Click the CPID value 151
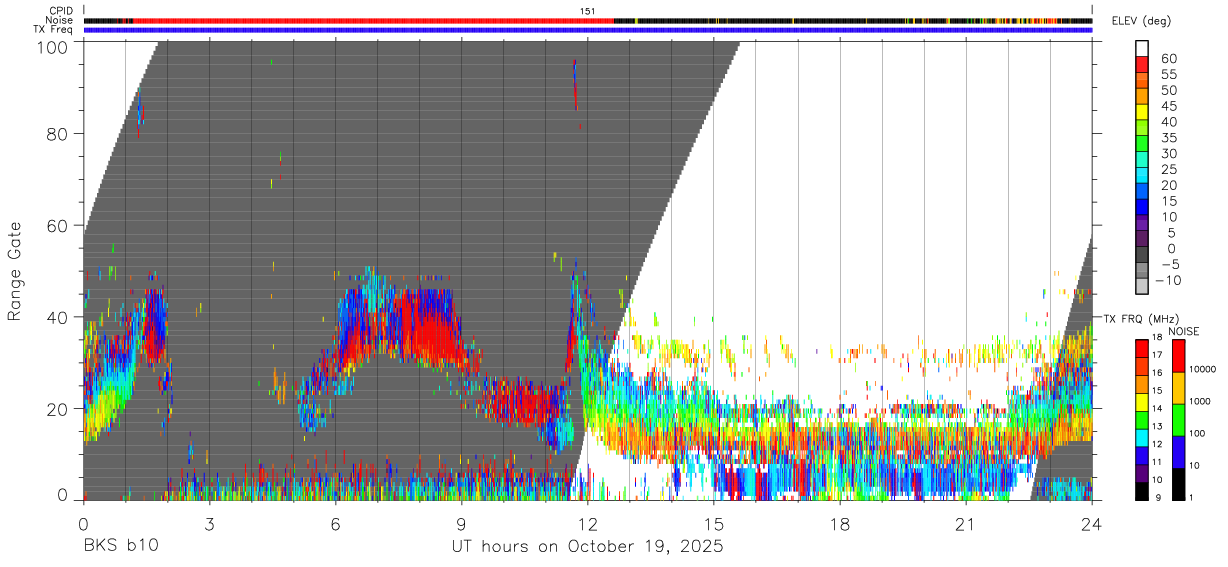The width and height of the screenshot is (1228, 567). [x=588, y=11]
